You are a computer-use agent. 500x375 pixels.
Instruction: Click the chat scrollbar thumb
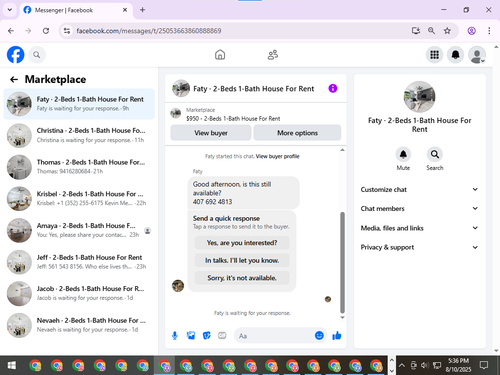tap(342, 262)
